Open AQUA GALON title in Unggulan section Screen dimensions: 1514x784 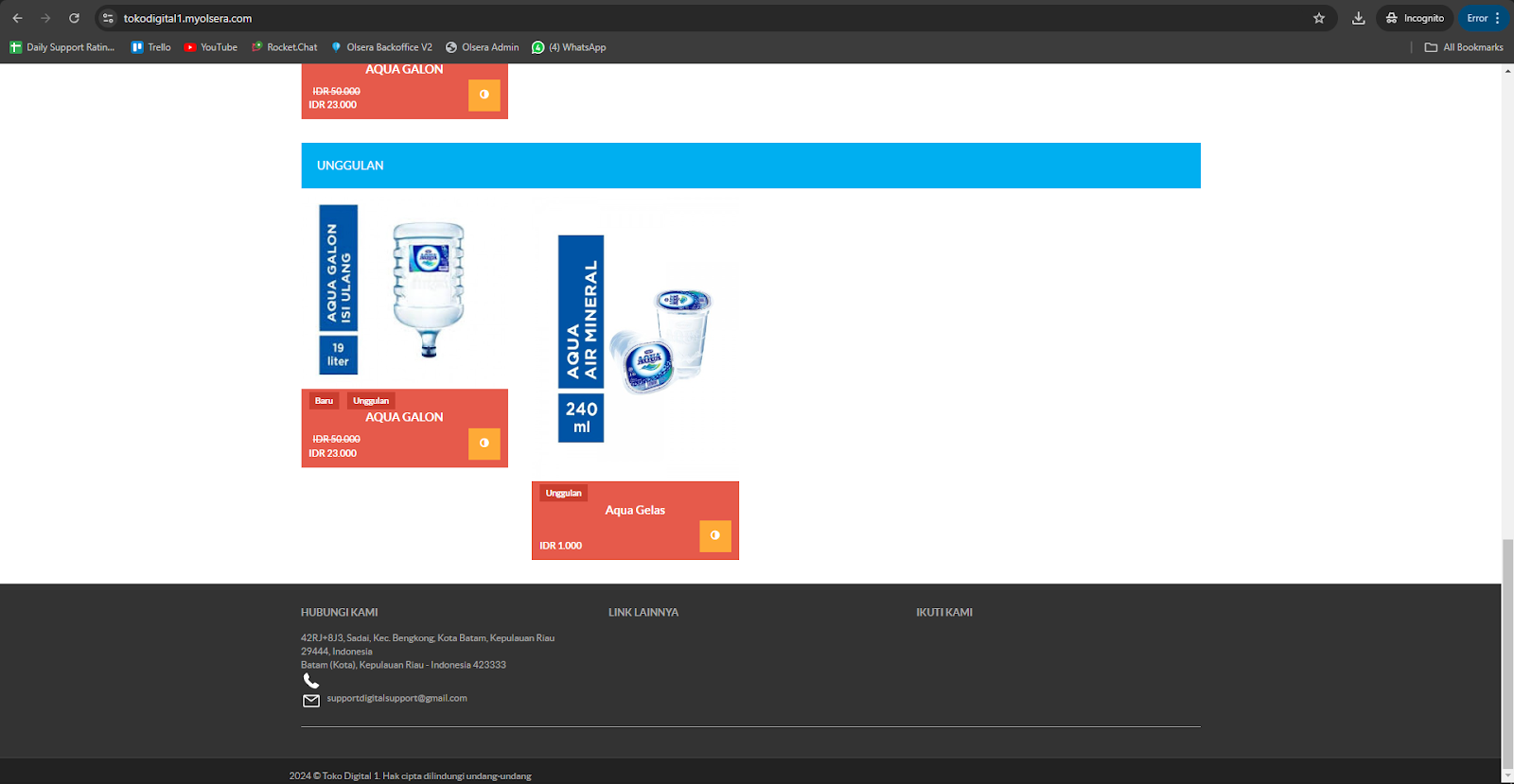pyautogui.click(x=404, y=417)
